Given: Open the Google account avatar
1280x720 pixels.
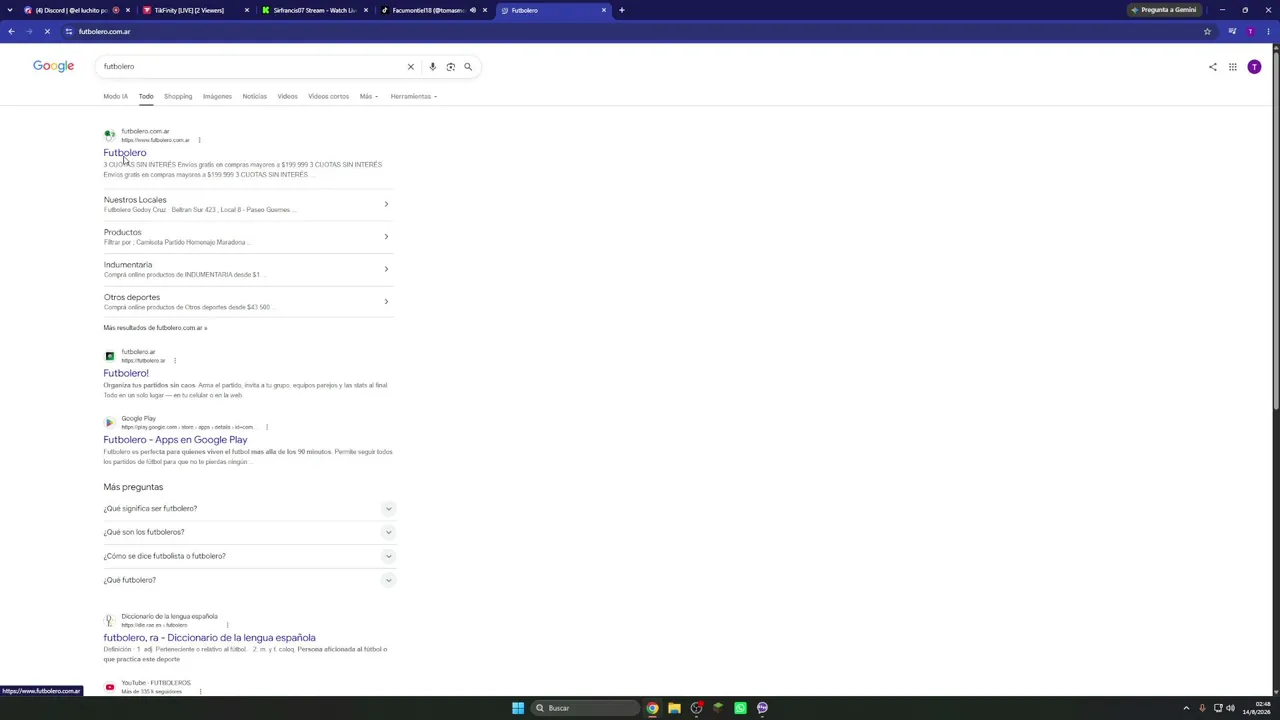Looking at the screenshot, I should click(x=1254, y=67).
